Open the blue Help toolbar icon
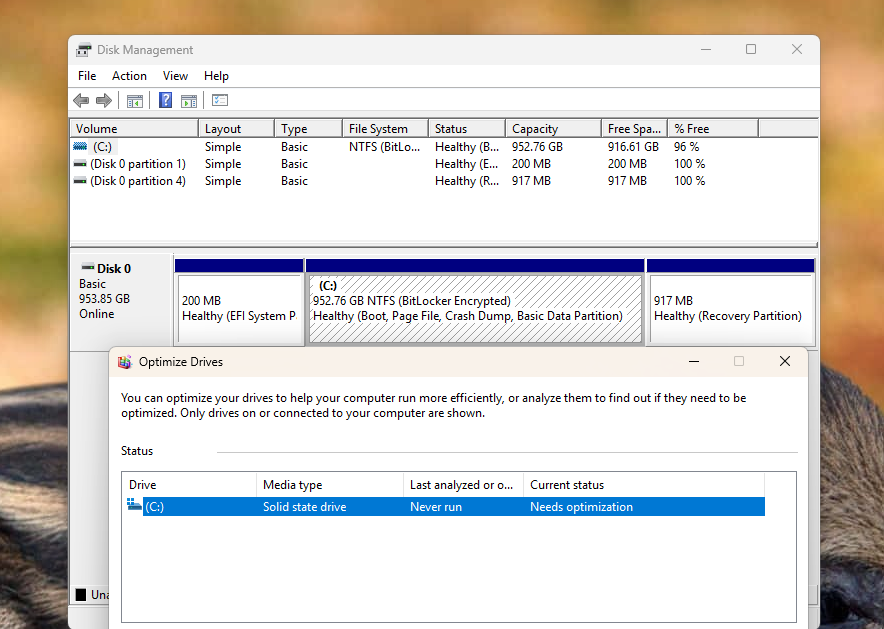 tap(165, 100)
